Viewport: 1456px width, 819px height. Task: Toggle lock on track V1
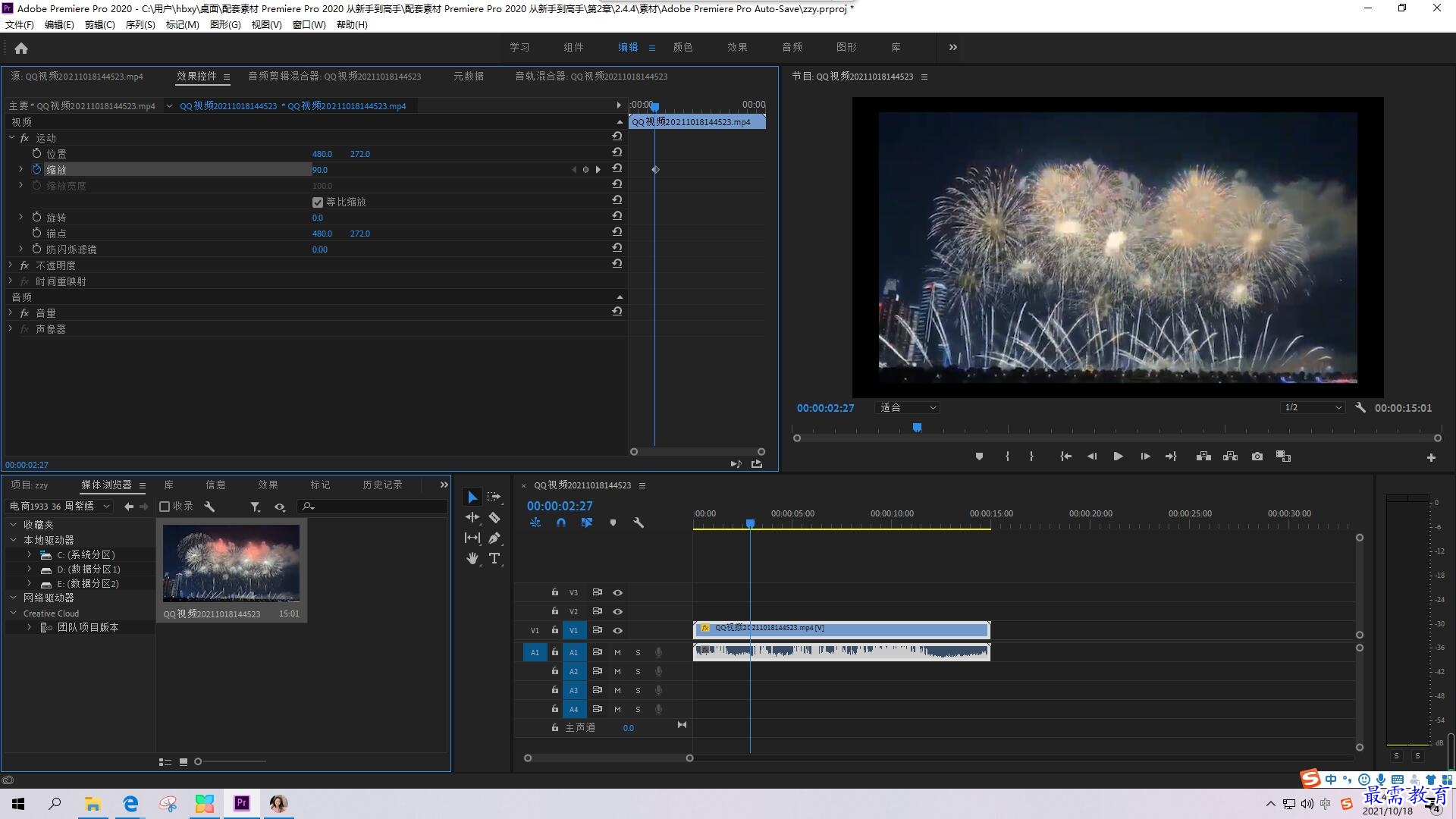[x=555, y=630]
